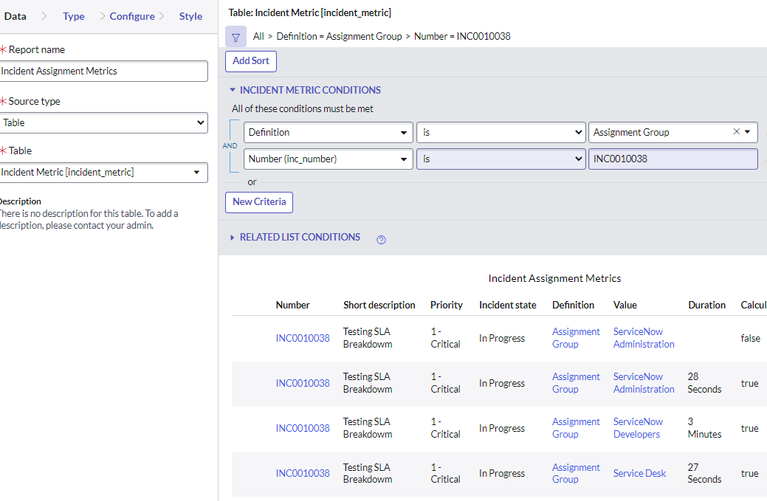Open the Source type dropdown
767x501 pixels.
click(x=103, y=123)
